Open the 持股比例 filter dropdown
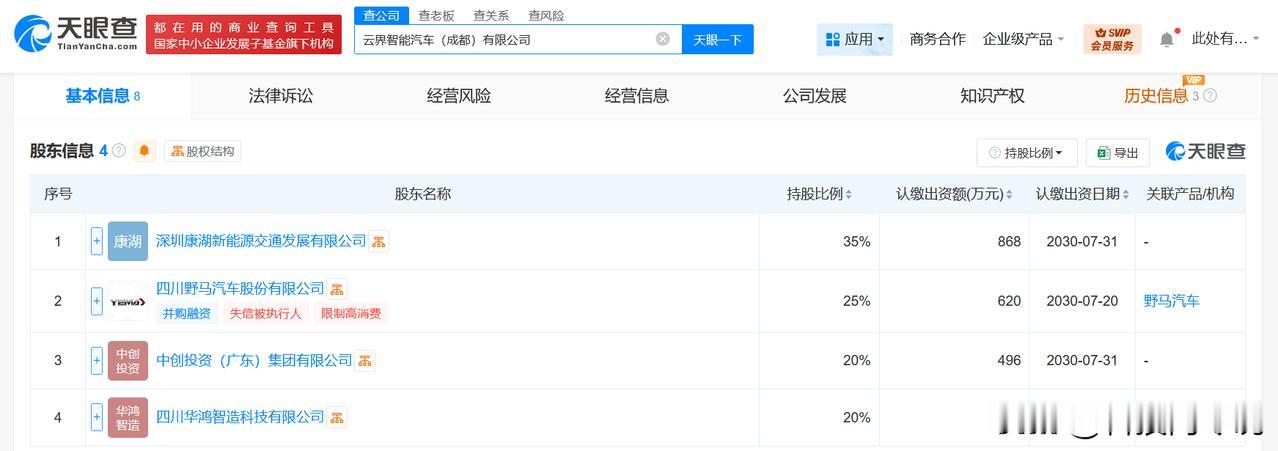This screenshot has height=451, width=1278. coord(1027,153)
